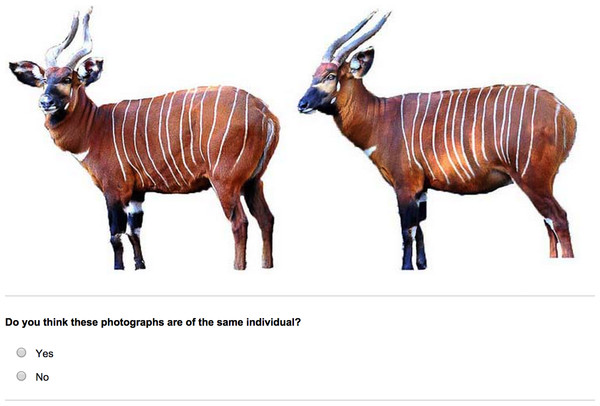The image size is (600, 406).
Task: Click the left bongo's dark front legs
Action: (x=126, y=230)
